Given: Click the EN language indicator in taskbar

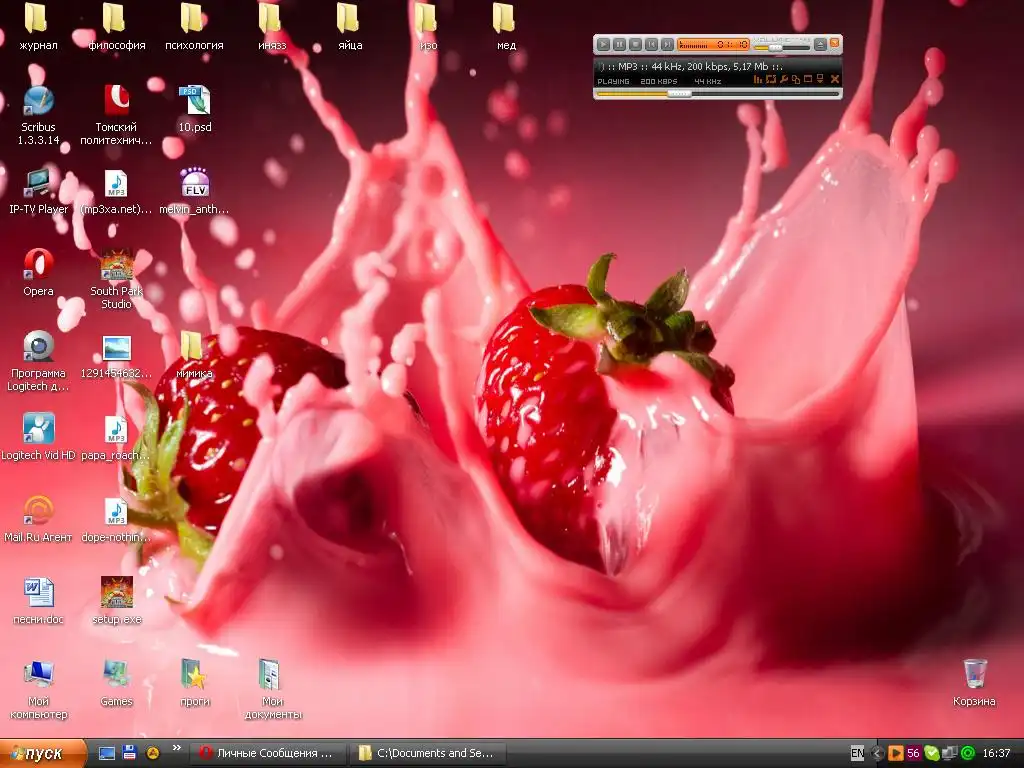Looking at the screenshot, I should 857,753.
